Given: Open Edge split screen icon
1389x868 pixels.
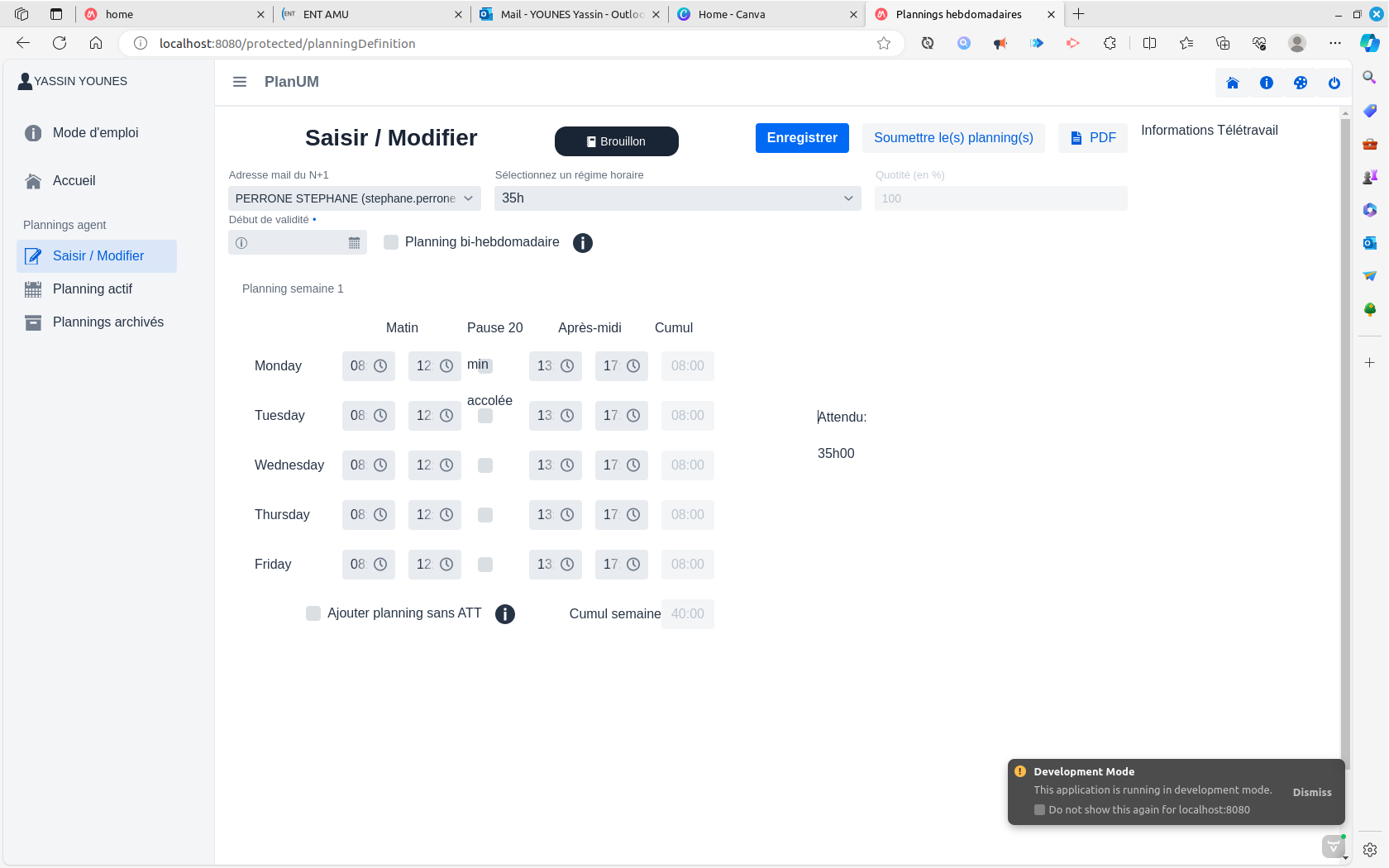Looking at the screenshot, I should point(1149,43).
